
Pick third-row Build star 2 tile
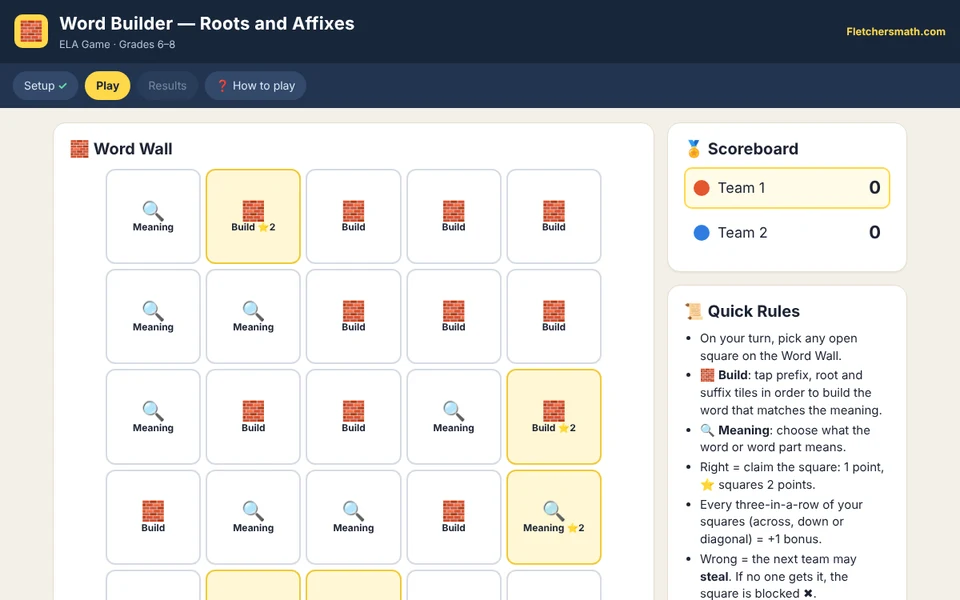553,417
